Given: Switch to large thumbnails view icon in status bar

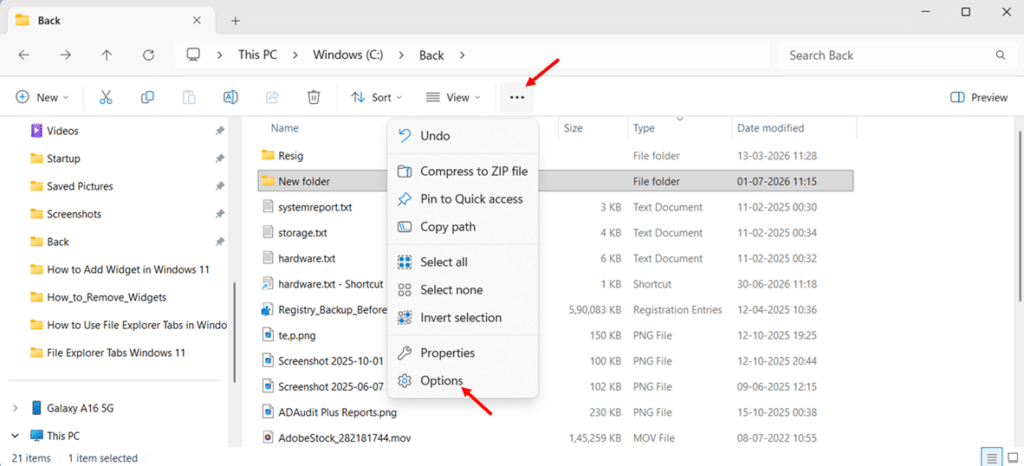Looking at the screenshot, I should coord(1011,457).
